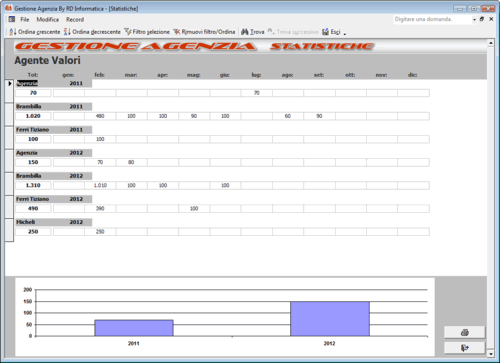This screenshot has width=500, height=363.
Task: Click the Digitare una domanda help box
Action: pos(432,19)
